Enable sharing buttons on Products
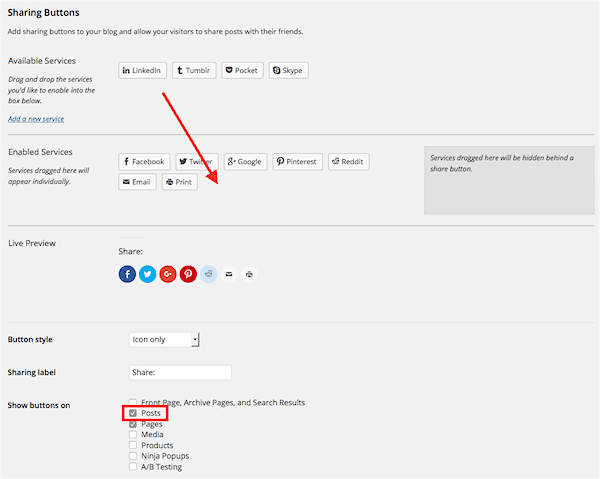This screenshot has width=600, height=479. coord(133,446)
